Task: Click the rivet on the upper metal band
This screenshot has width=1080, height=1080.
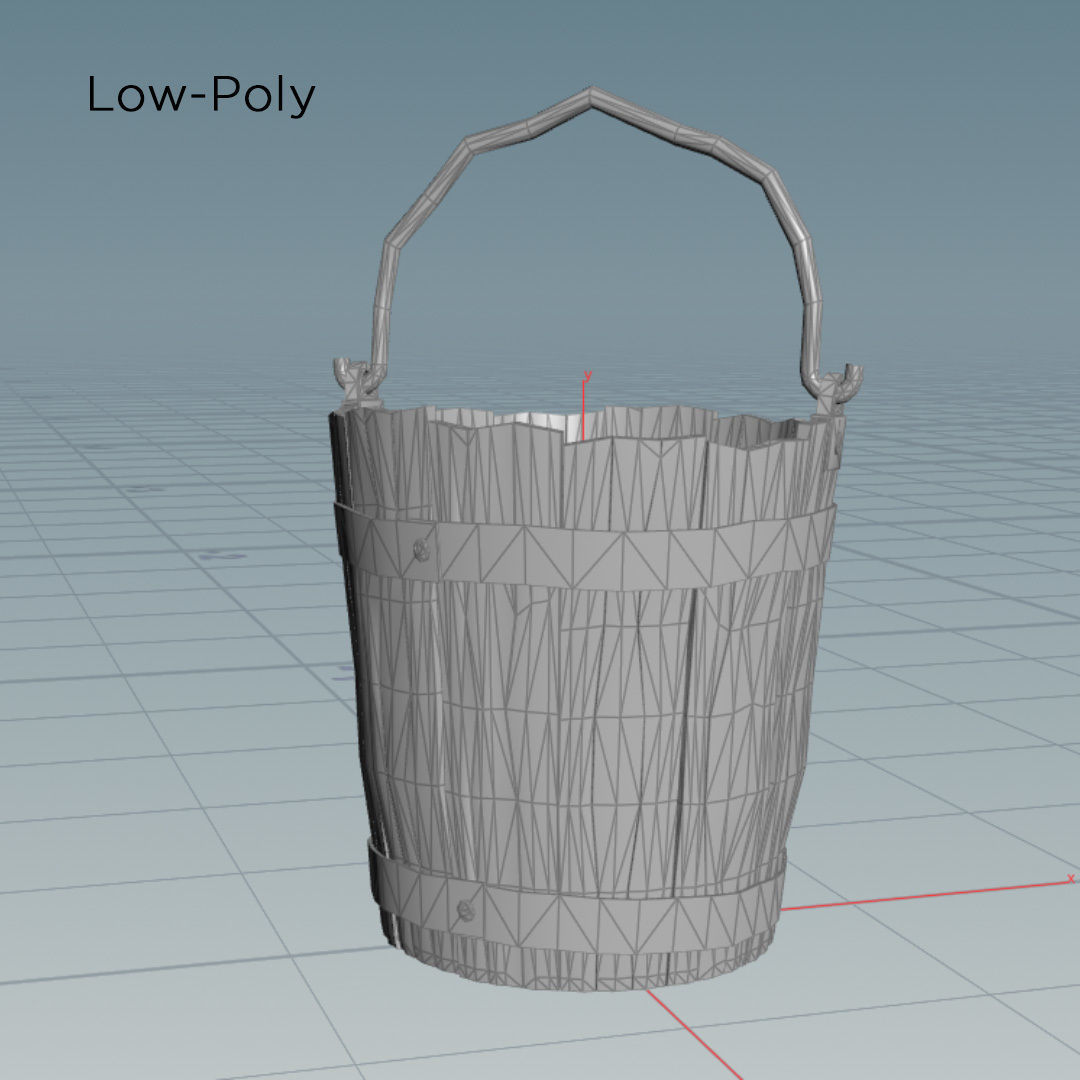Action: pyautogui.click(x=422, y=550)
